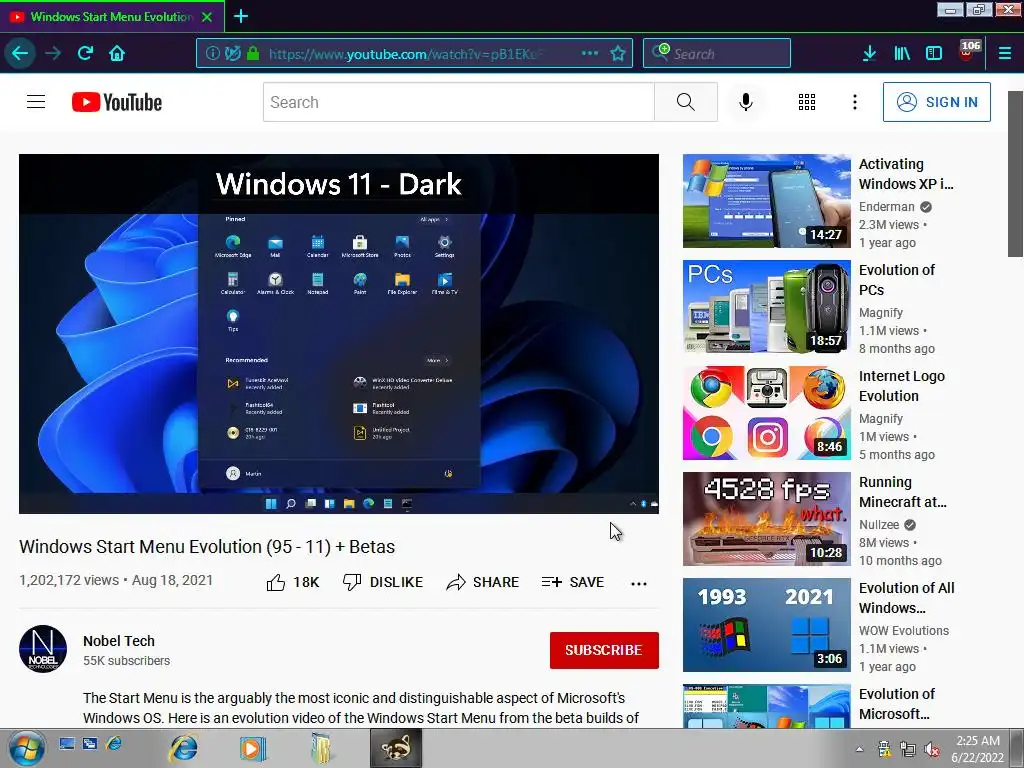Open YouTube settings three-dot menu

[854, 102]
